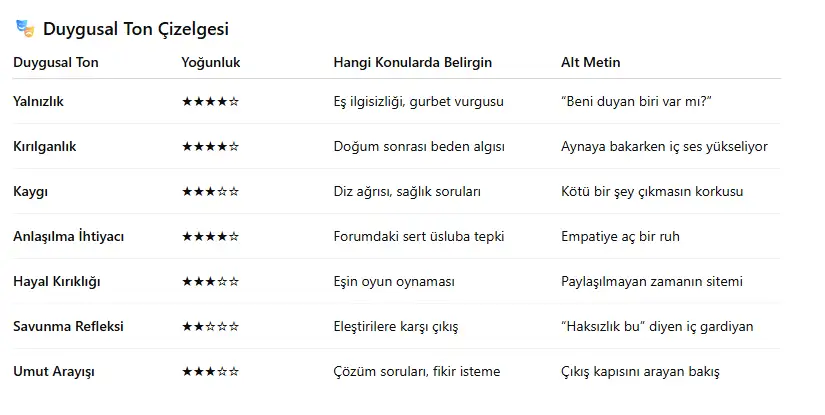Click the Duygusal Ton Çizelgesi heading

[x=136, y=29]
